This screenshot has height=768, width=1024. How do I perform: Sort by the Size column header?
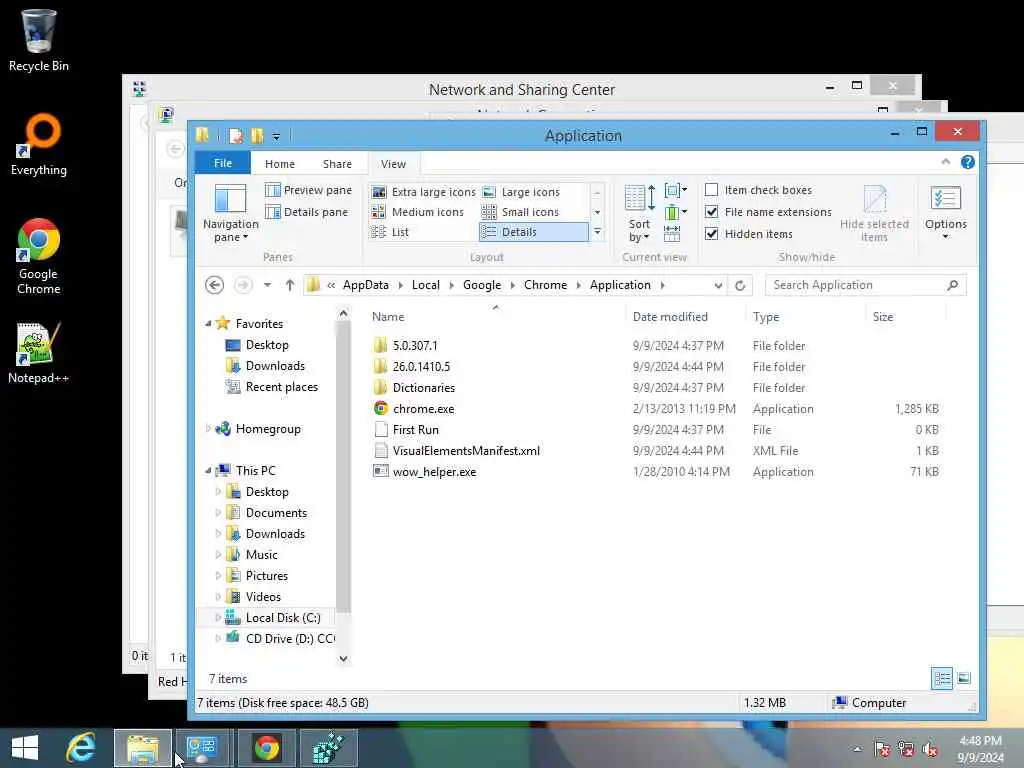pyautogui.click(x=883, y=317)
